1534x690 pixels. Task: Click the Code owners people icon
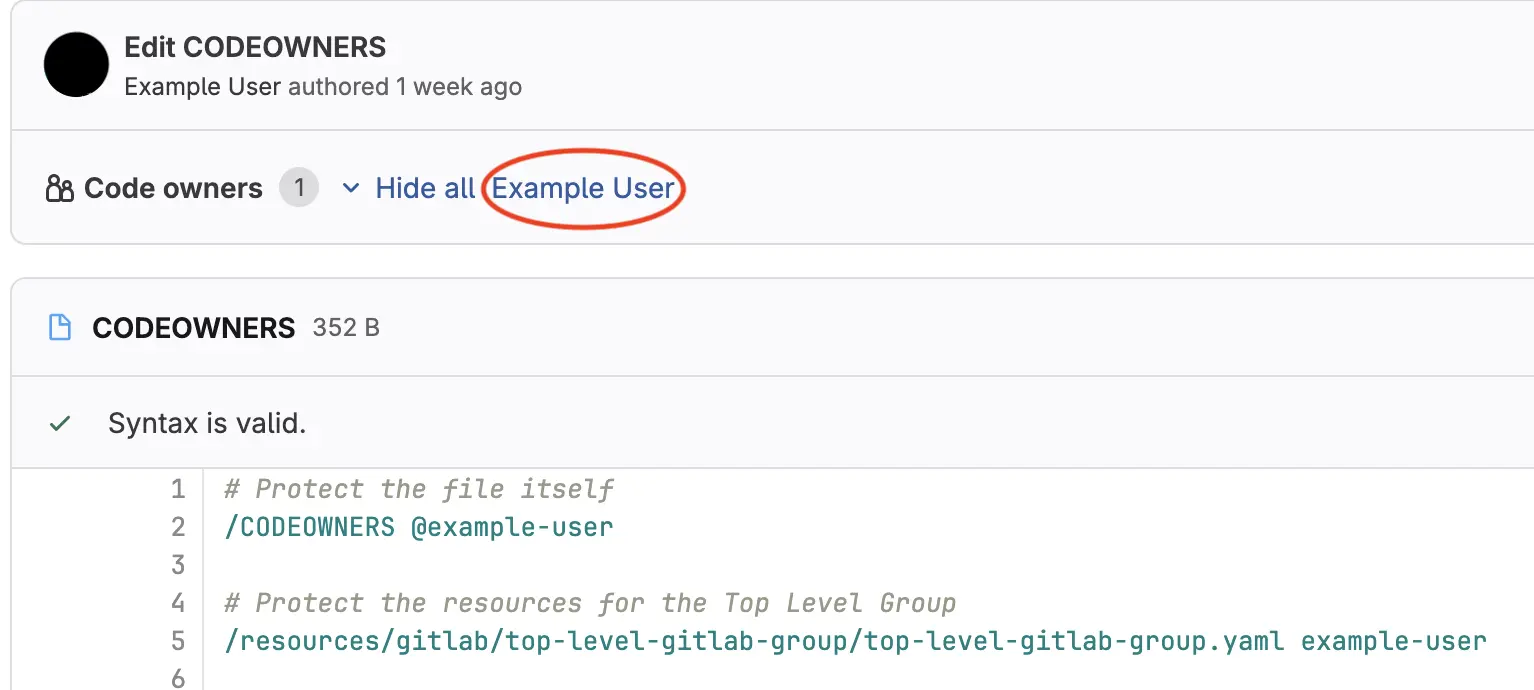[x=60, y=189]
